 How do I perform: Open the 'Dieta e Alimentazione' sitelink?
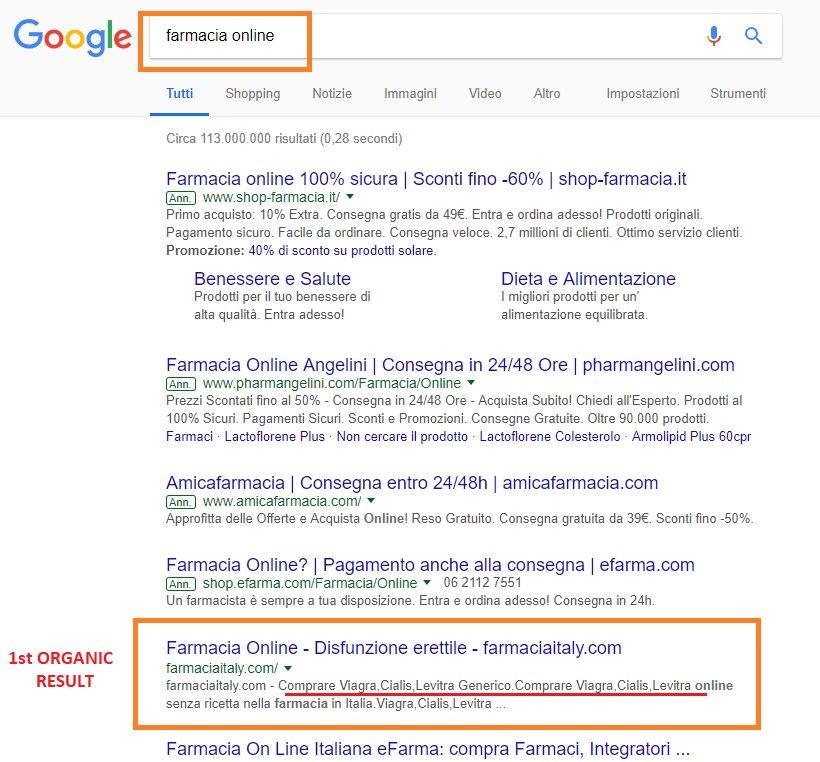[588, 279]
